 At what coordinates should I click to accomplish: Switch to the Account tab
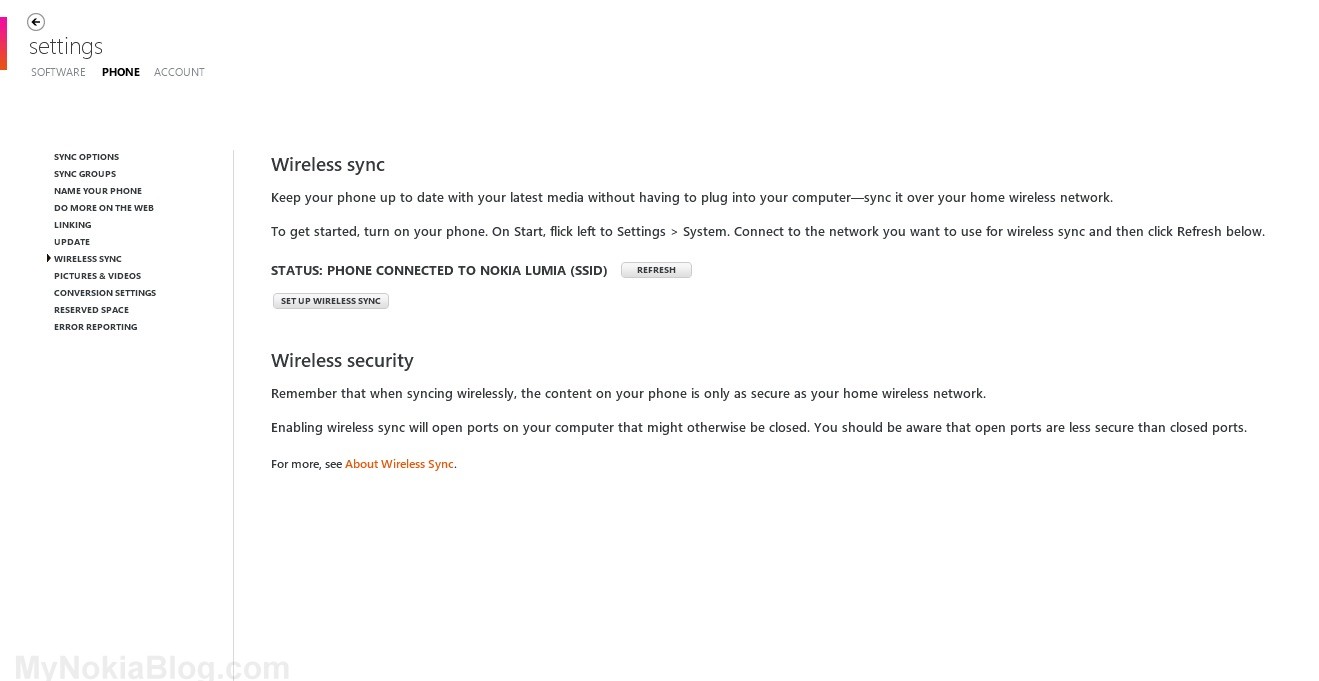tap(179, 72)
